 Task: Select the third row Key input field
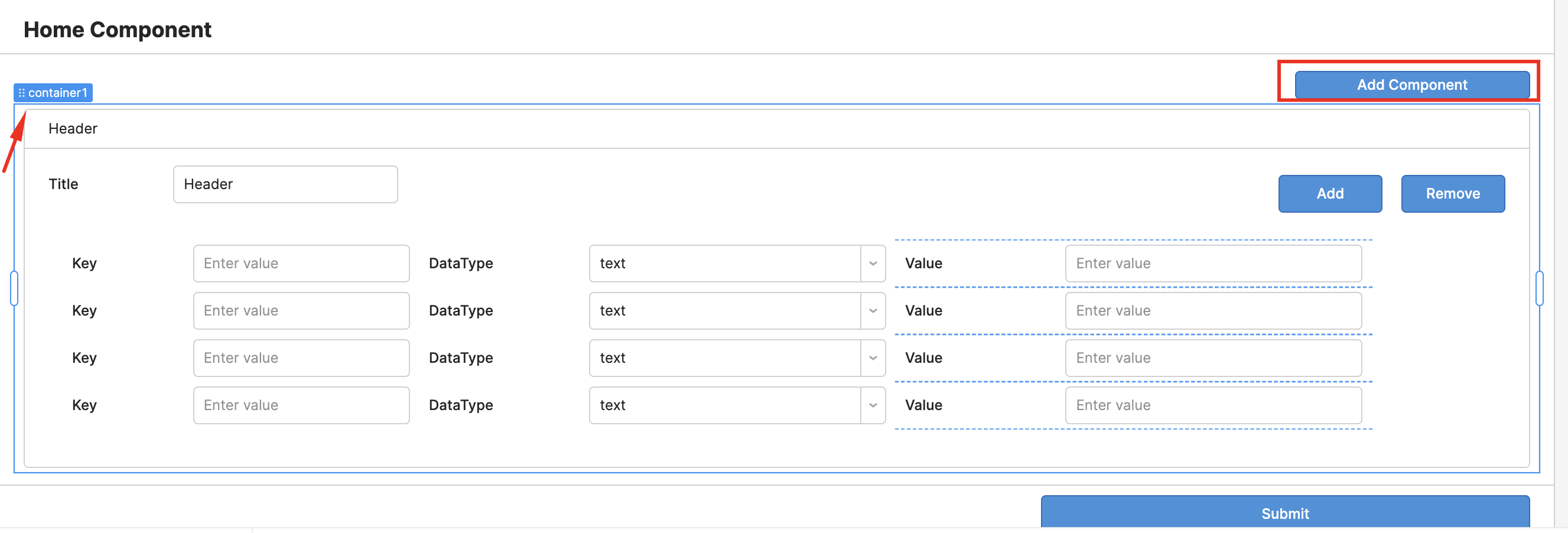click(x=301, y=357)
